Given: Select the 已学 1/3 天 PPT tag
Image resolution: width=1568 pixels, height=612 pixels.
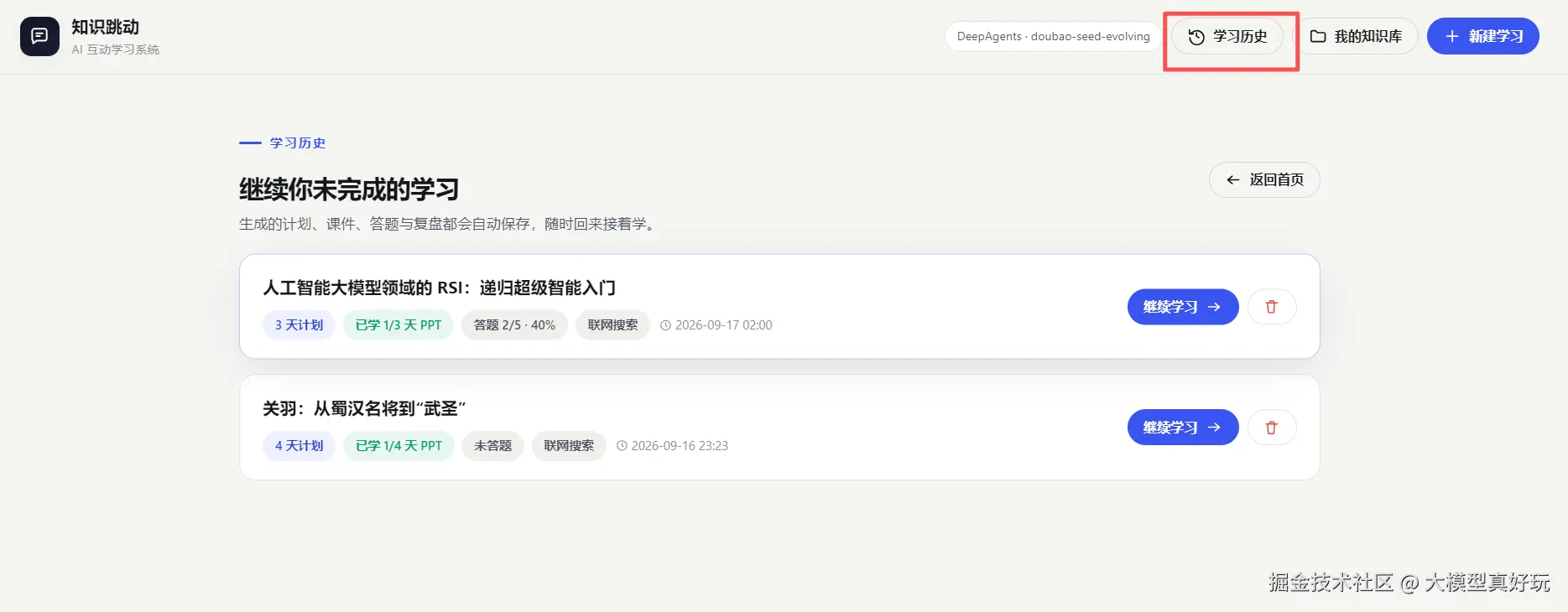Looking at the screenshot, I should (x=399, y=325).
